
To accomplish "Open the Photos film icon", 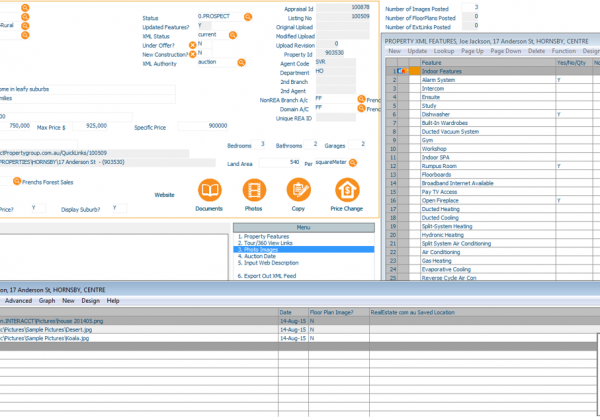I will [254, 190].
